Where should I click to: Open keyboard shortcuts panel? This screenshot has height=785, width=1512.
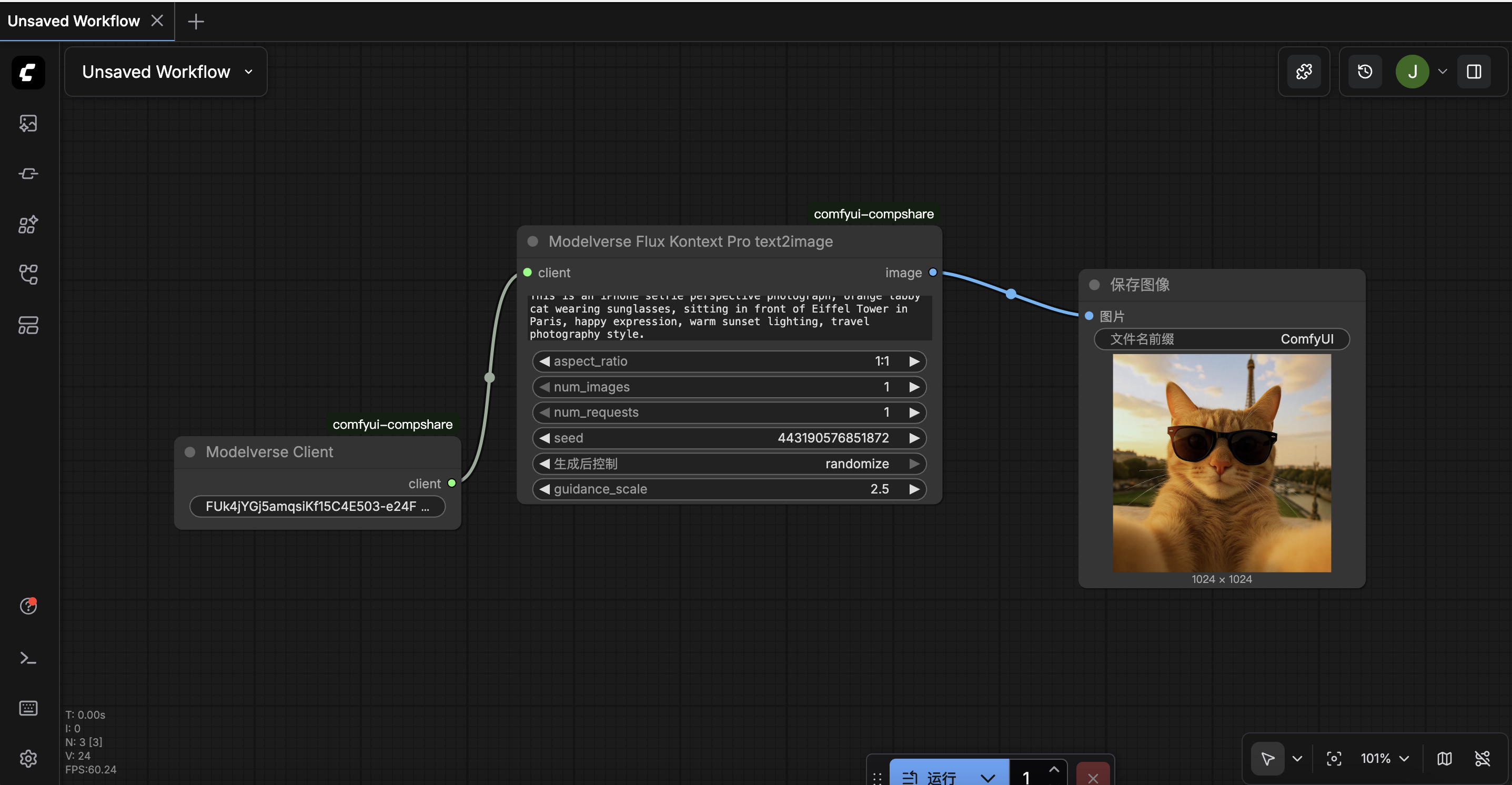(x=28, y=708)
